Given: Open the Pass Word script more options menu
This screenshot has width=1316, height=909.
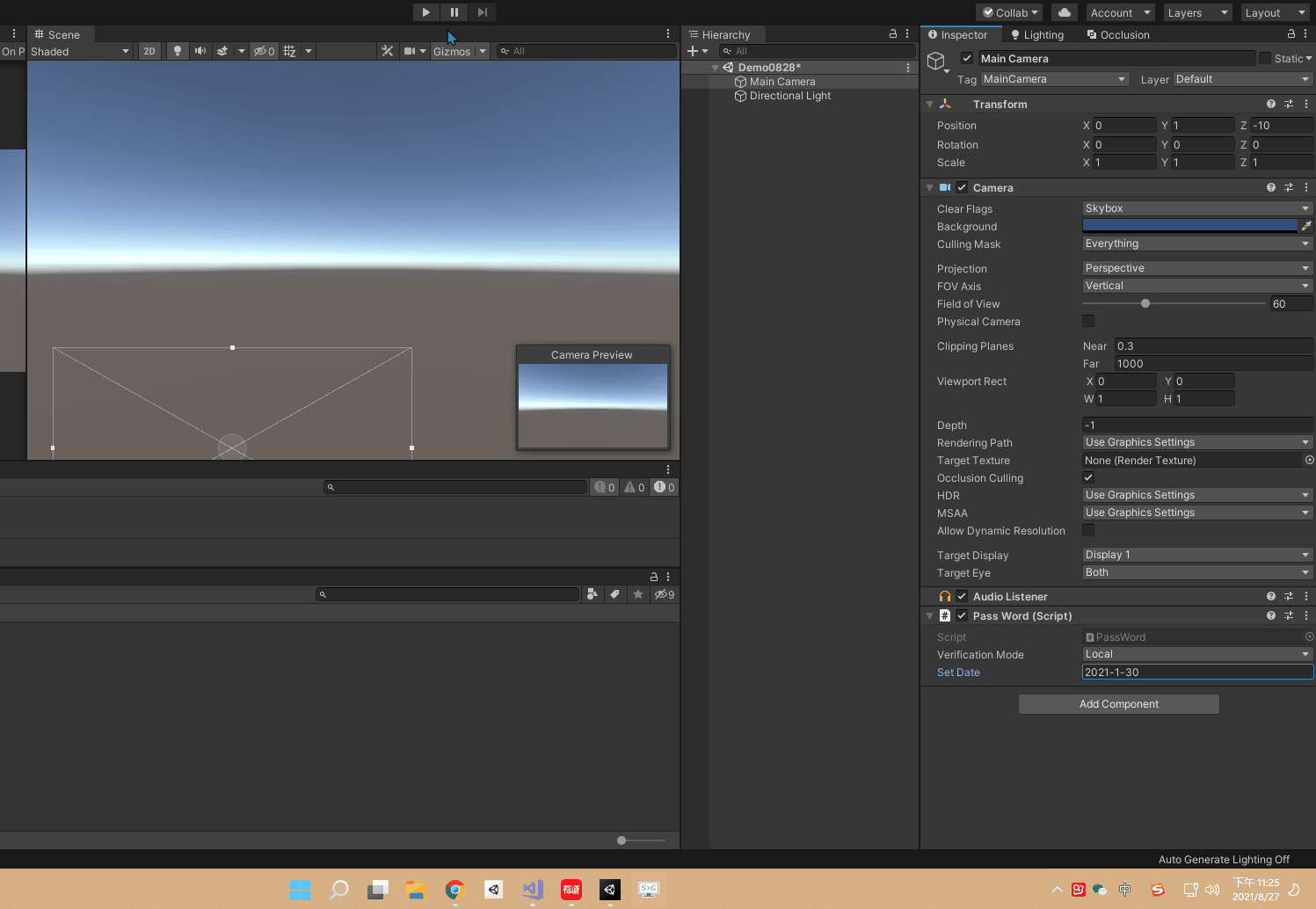Looking at the screenshot, I should [1306, 615].
